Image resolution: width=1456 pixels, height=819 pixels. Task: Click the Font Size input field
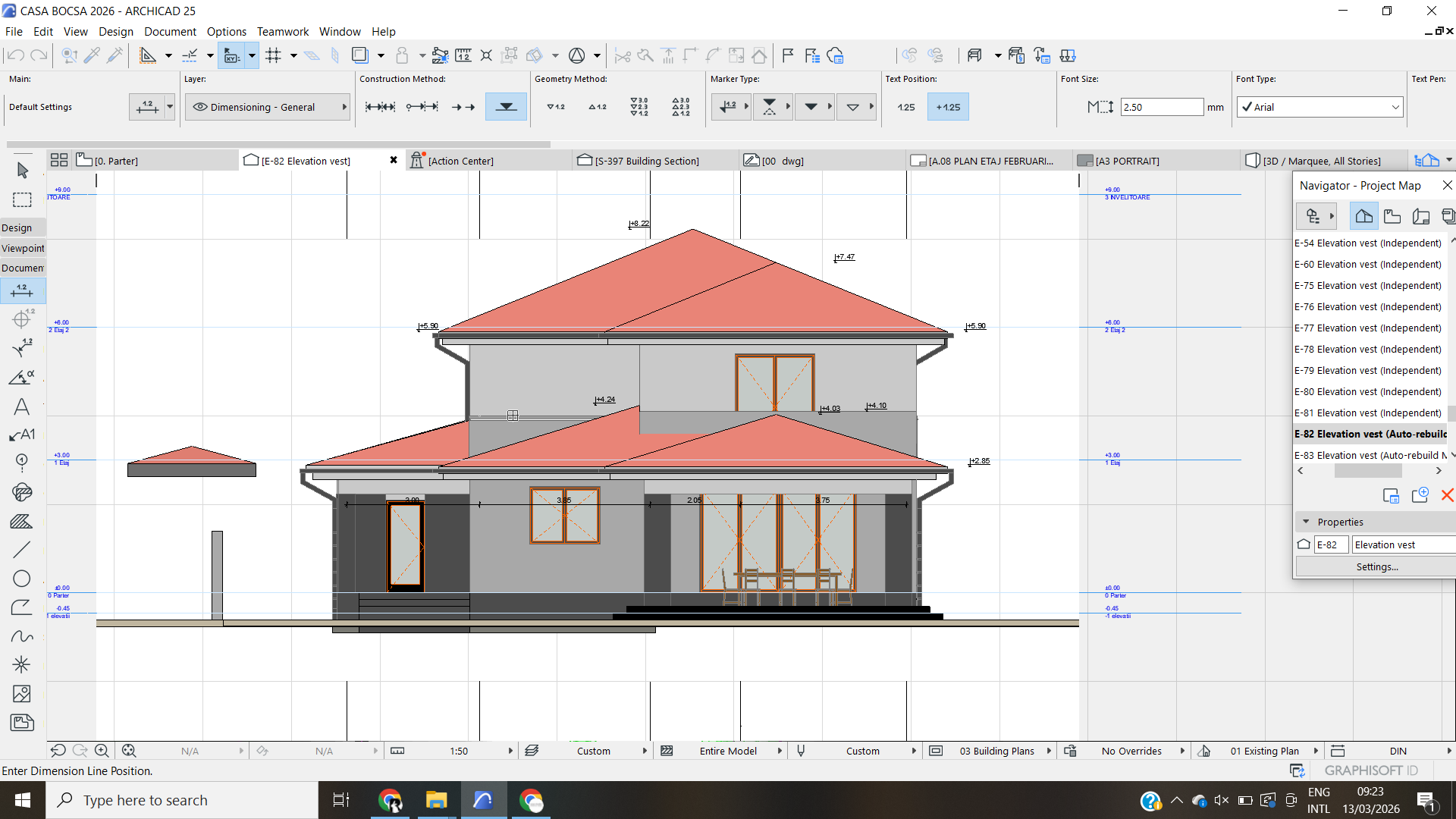1161,107
